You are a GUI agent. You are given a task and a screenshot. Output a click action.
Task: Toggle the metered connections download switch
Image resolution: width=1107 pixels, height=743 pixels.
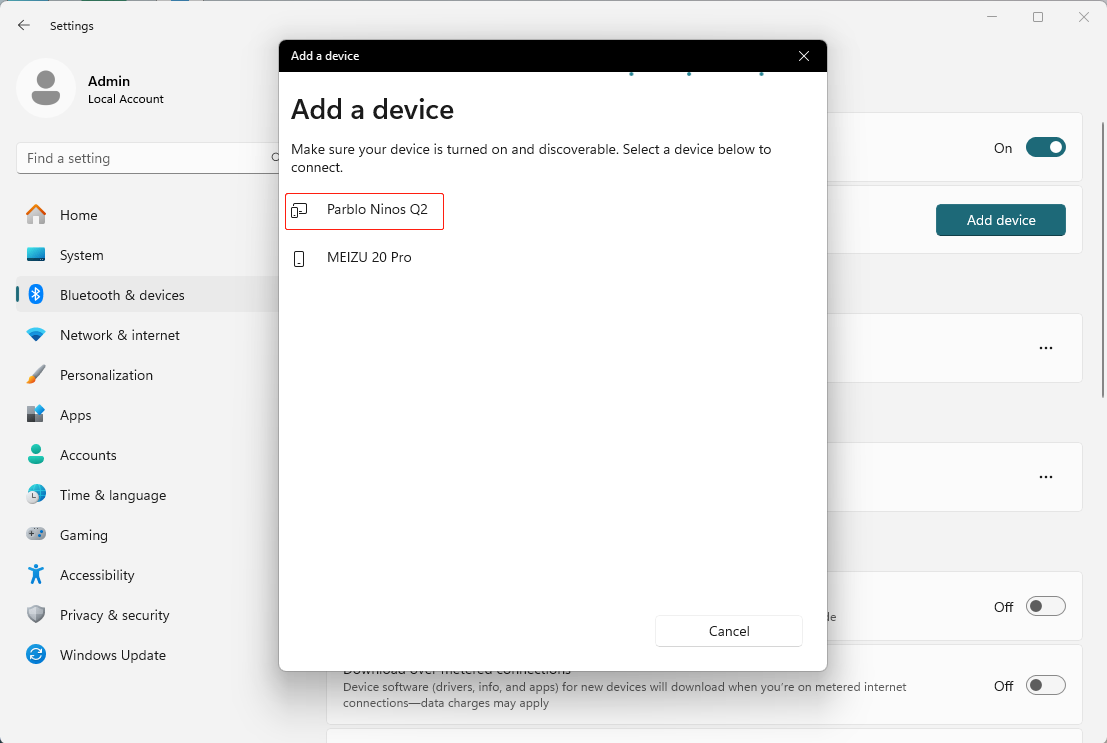(x=1046, y=685)
